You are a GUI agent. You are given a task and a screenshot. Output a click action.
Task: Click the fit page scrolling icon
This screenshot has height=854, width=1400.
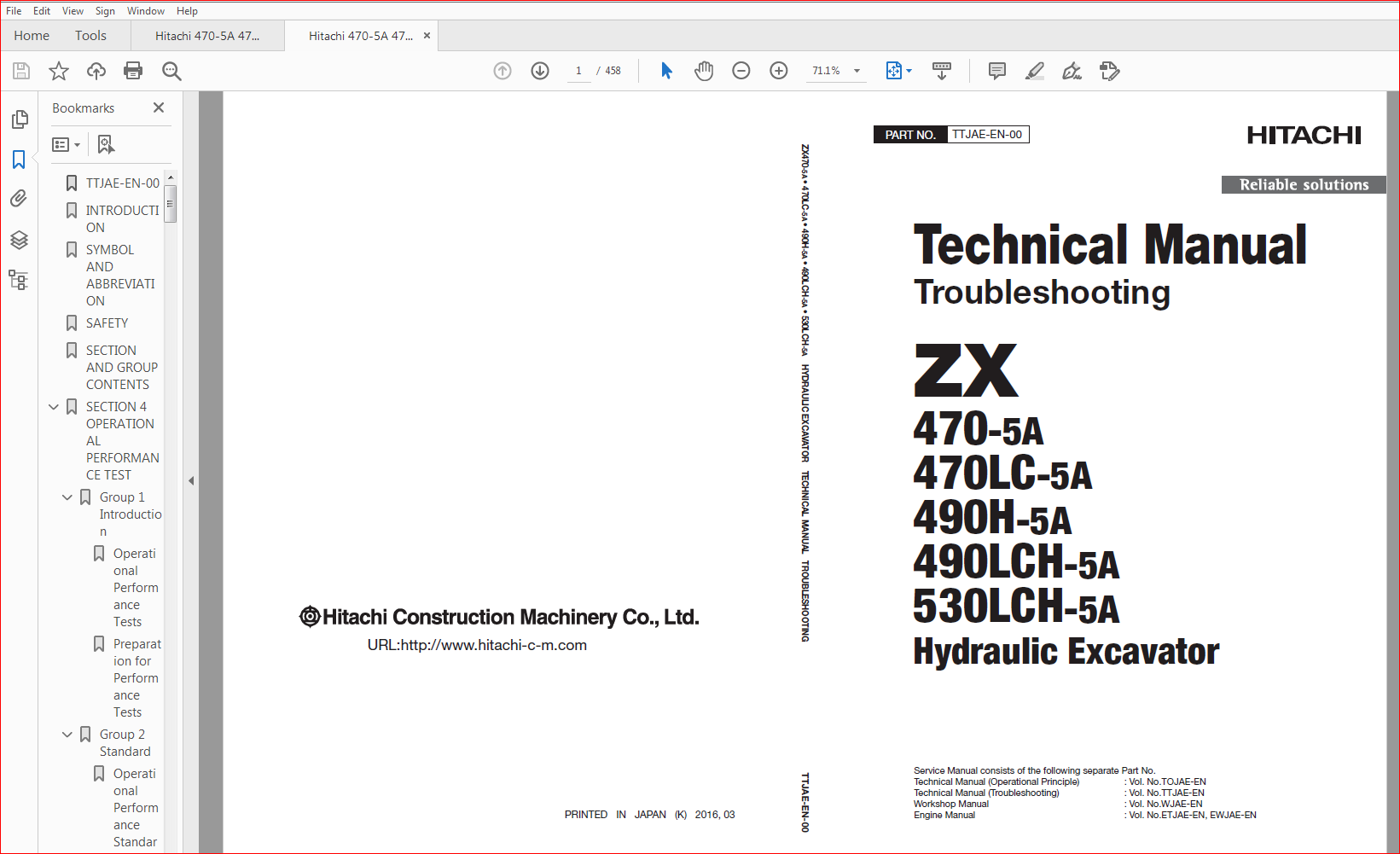[893, 71]
